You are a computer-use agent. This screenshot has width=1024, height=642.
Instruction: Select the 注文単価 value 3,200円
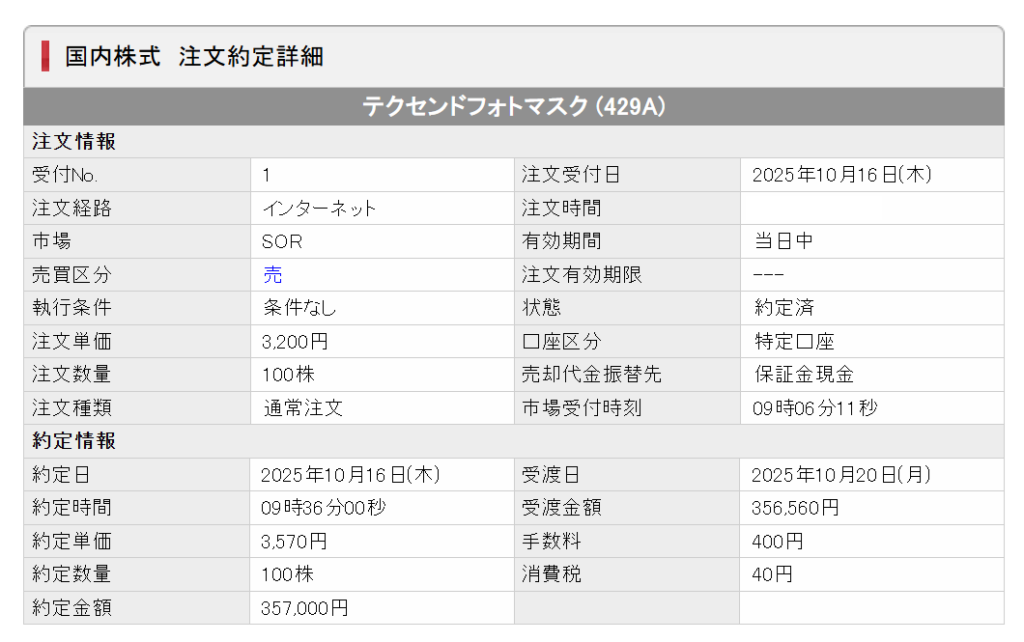click(294, 342)
